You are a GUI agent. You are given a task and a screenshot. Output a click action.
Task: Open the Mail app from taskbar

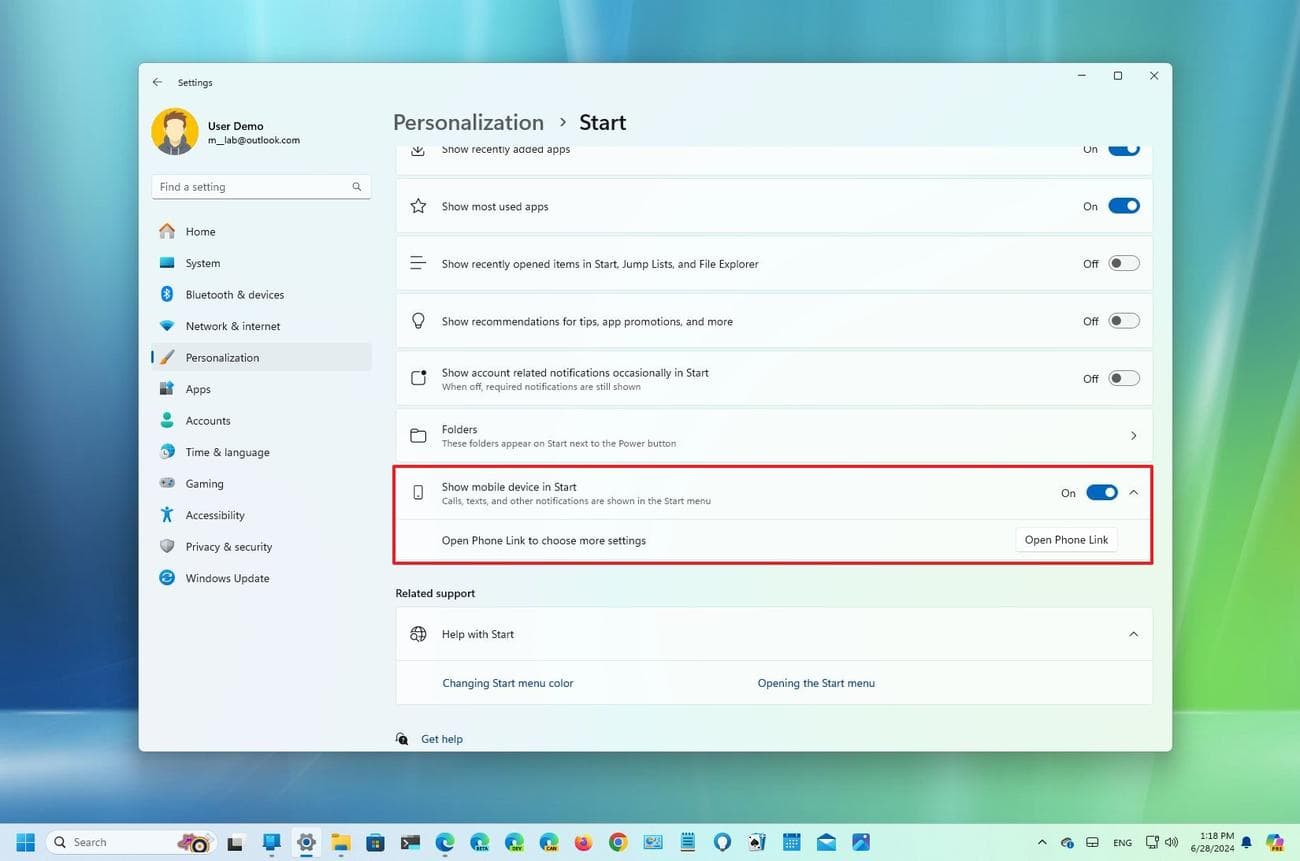[x=826, y=842]
